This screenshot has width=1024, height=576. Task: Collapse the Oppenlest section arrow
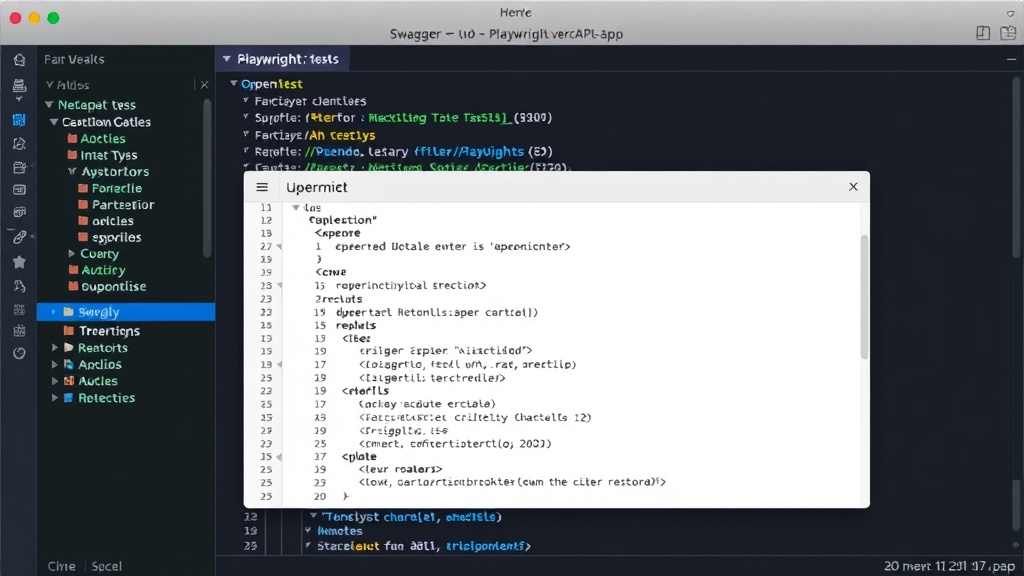point(233,84)
